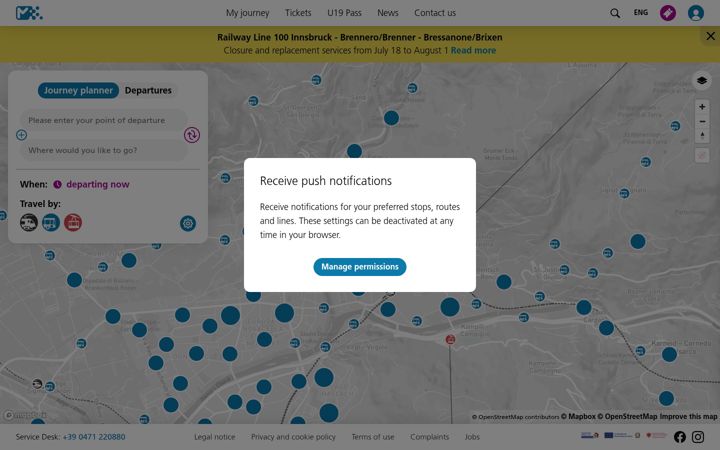Screen dimensions: 720x450
Task: Open the U19 Pass menu item
Action: [344, 13]
